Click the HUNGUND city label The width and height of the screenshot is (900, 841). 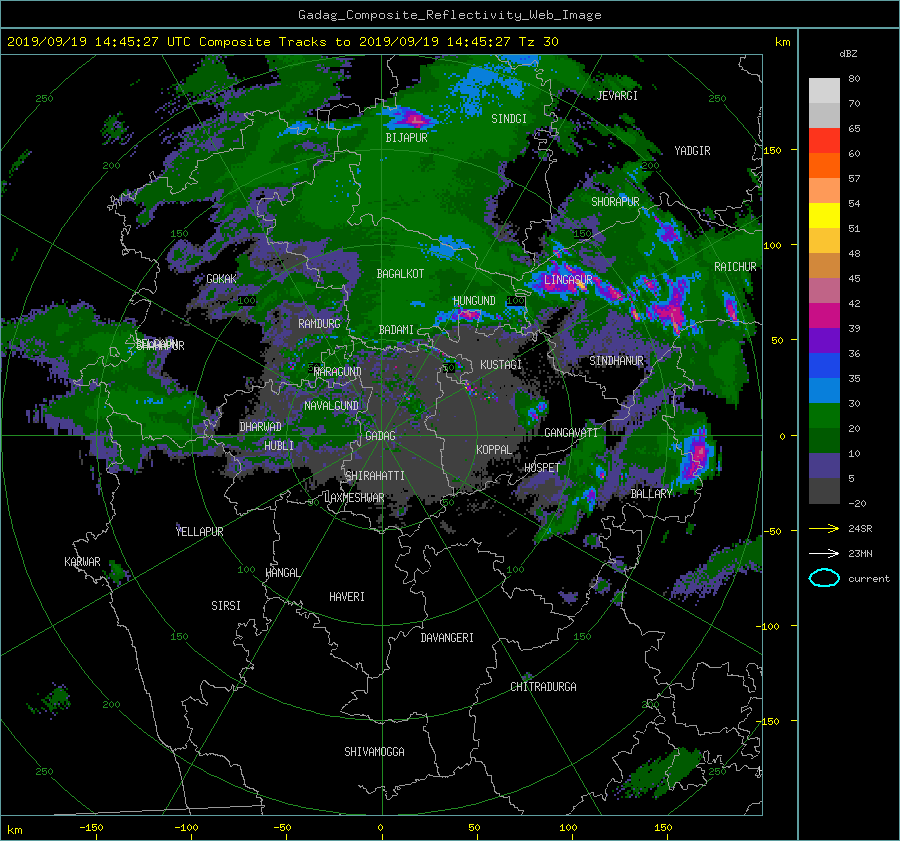(x=474, y=301)
